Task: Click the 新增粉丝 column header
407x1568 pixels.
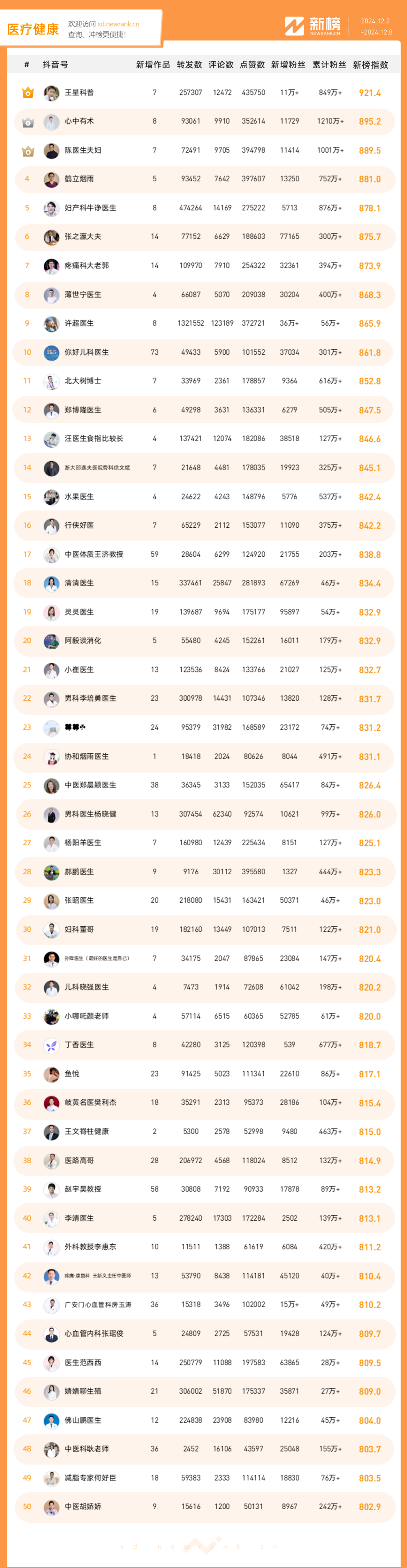Action: pos(288,65)
